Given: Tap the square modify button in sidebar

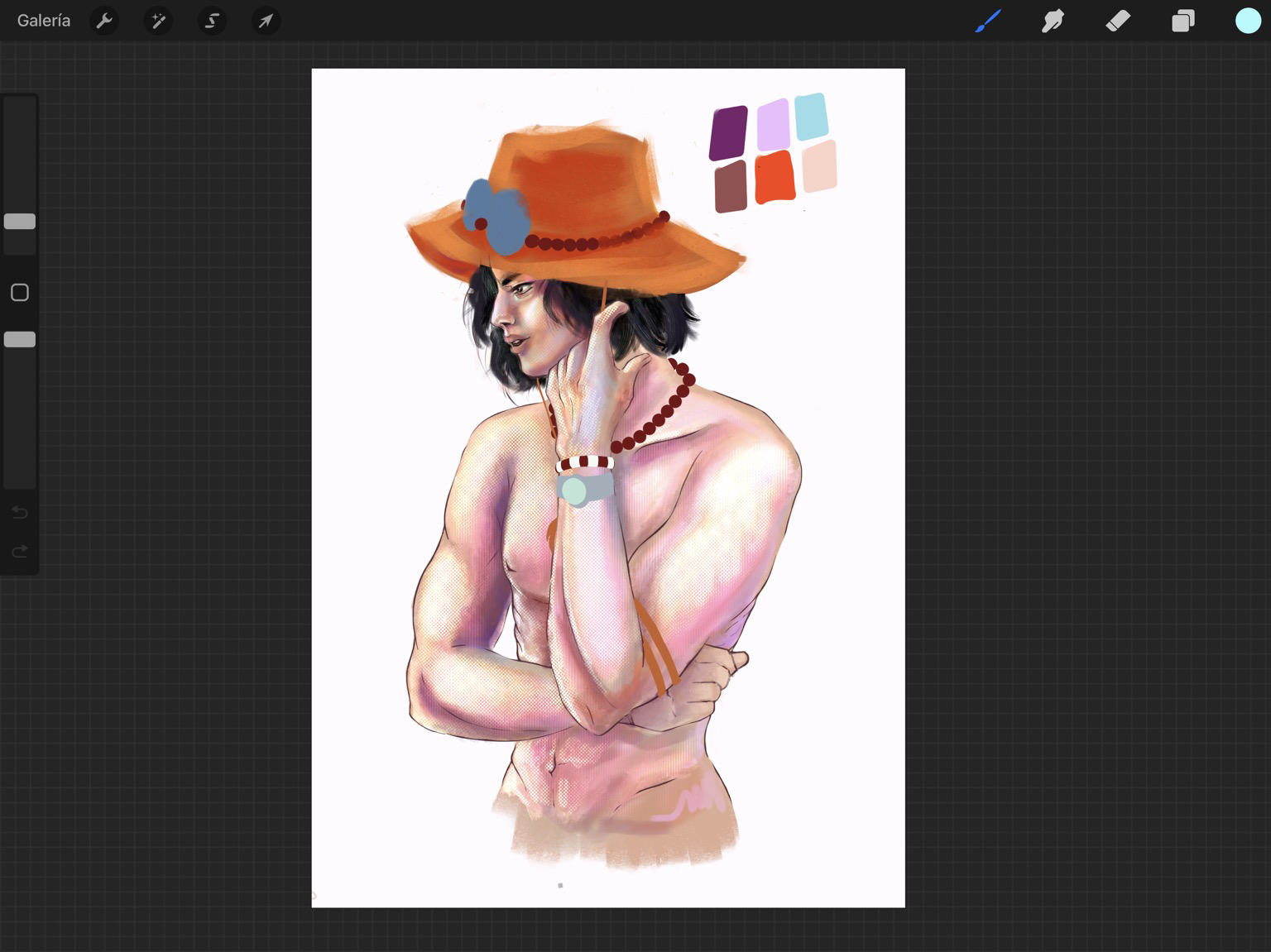Looking at the screenshot, I should tap(20, 292).
